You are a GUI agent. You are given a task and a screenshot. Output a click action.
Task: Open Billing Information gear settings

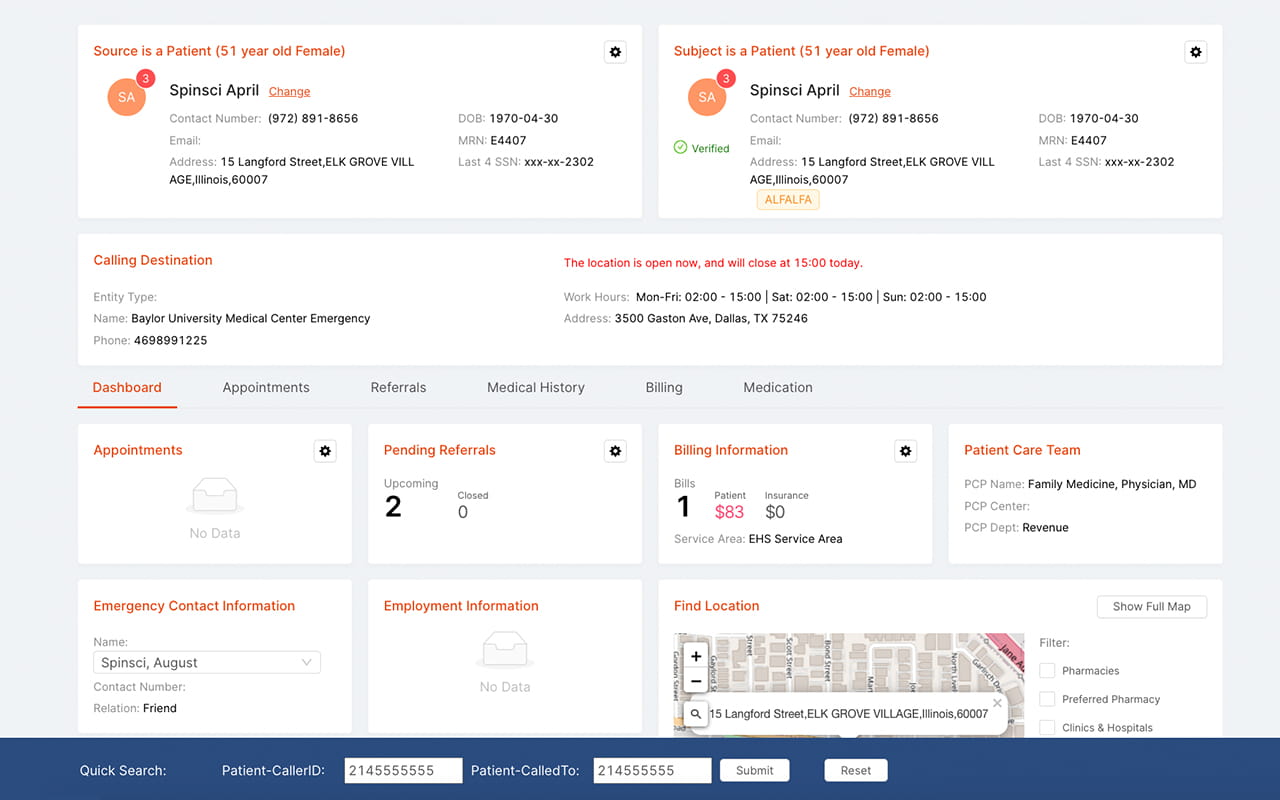pos(905,451)
